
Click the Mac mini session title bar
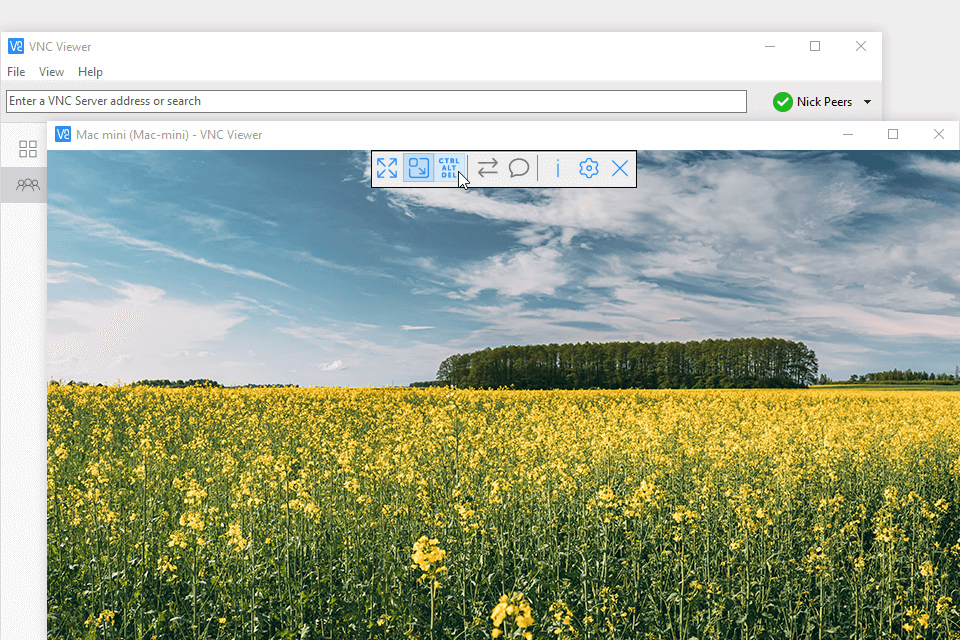pyautogui.click(x=200, y=134)
